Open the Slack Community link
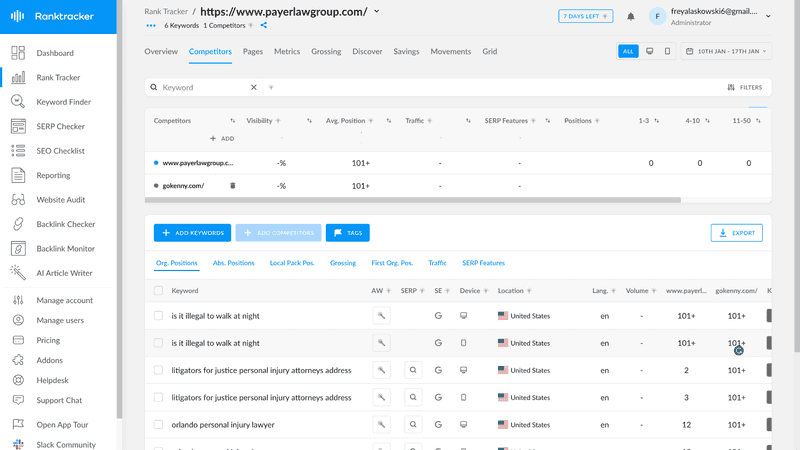Viewport: 800px width, 450px height. pos(66,445)
